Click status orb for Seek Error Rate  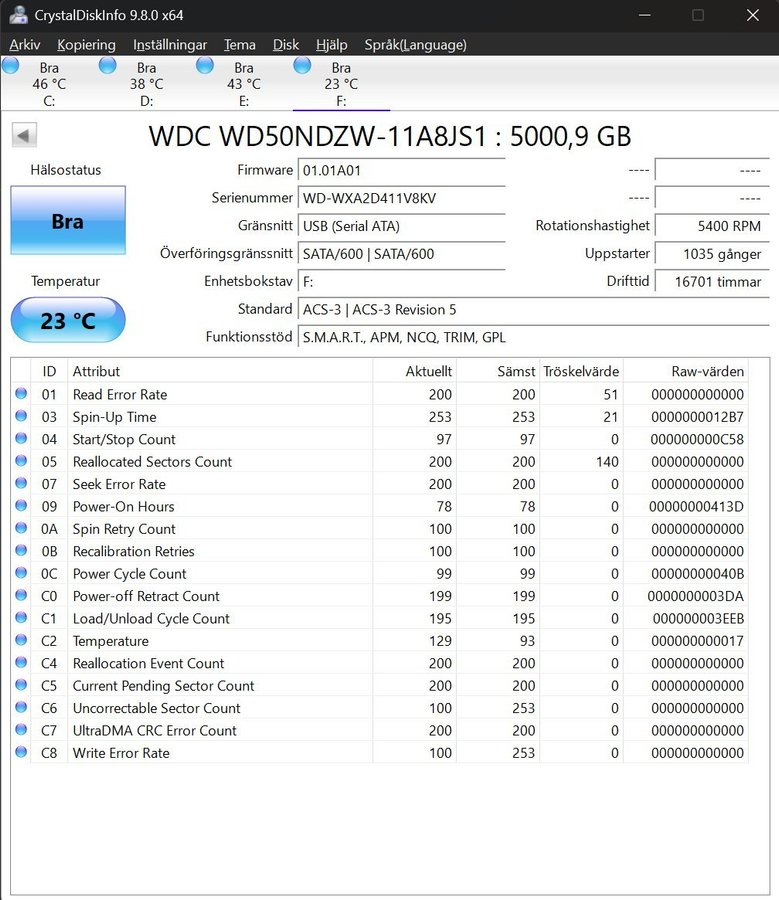21,483
